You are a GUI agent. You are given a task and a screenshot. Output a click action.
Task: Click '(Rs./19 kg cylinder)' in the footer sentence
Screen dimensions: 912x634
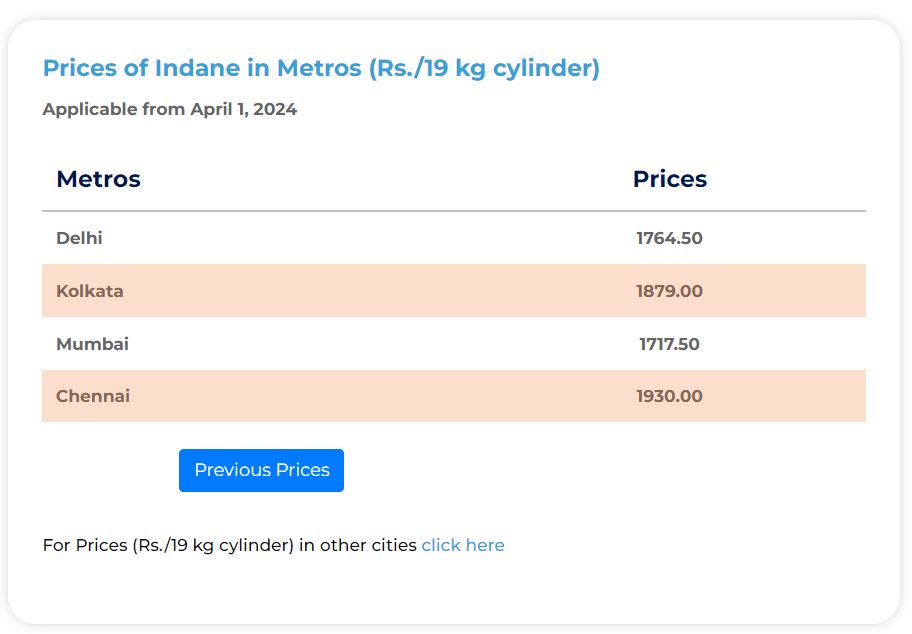tap(213, 545)
